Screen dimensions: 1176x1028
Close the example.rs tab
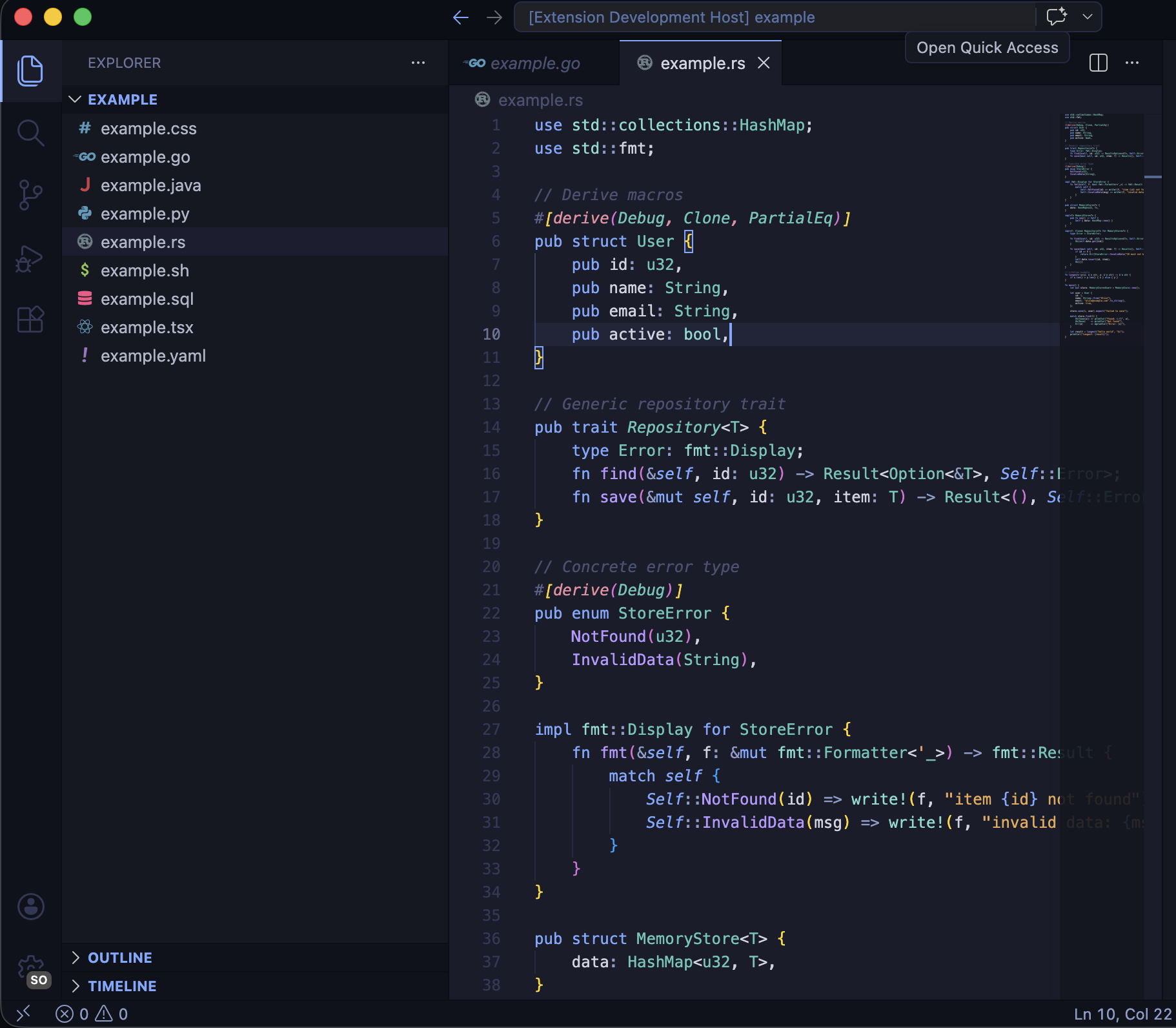pos(764,63)
